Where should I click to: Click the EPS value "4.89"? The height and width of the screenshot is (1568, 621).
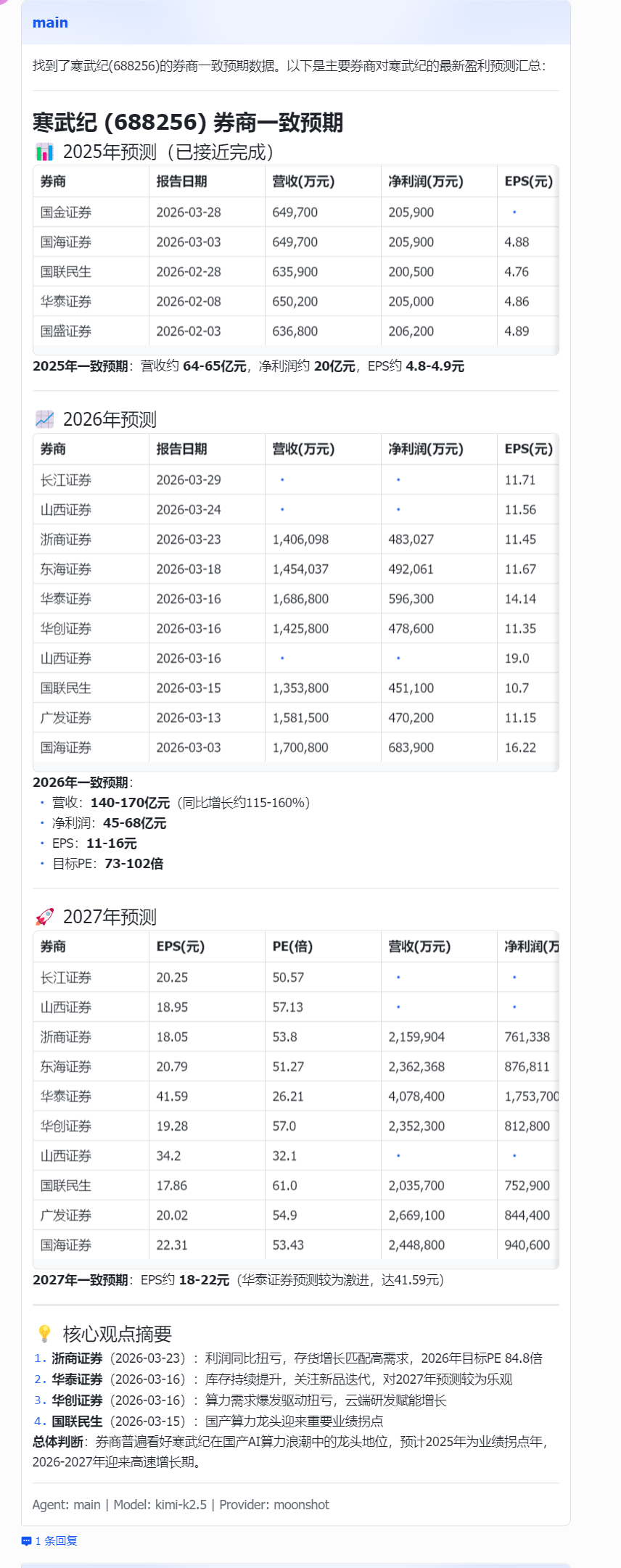tap(517, 331)
